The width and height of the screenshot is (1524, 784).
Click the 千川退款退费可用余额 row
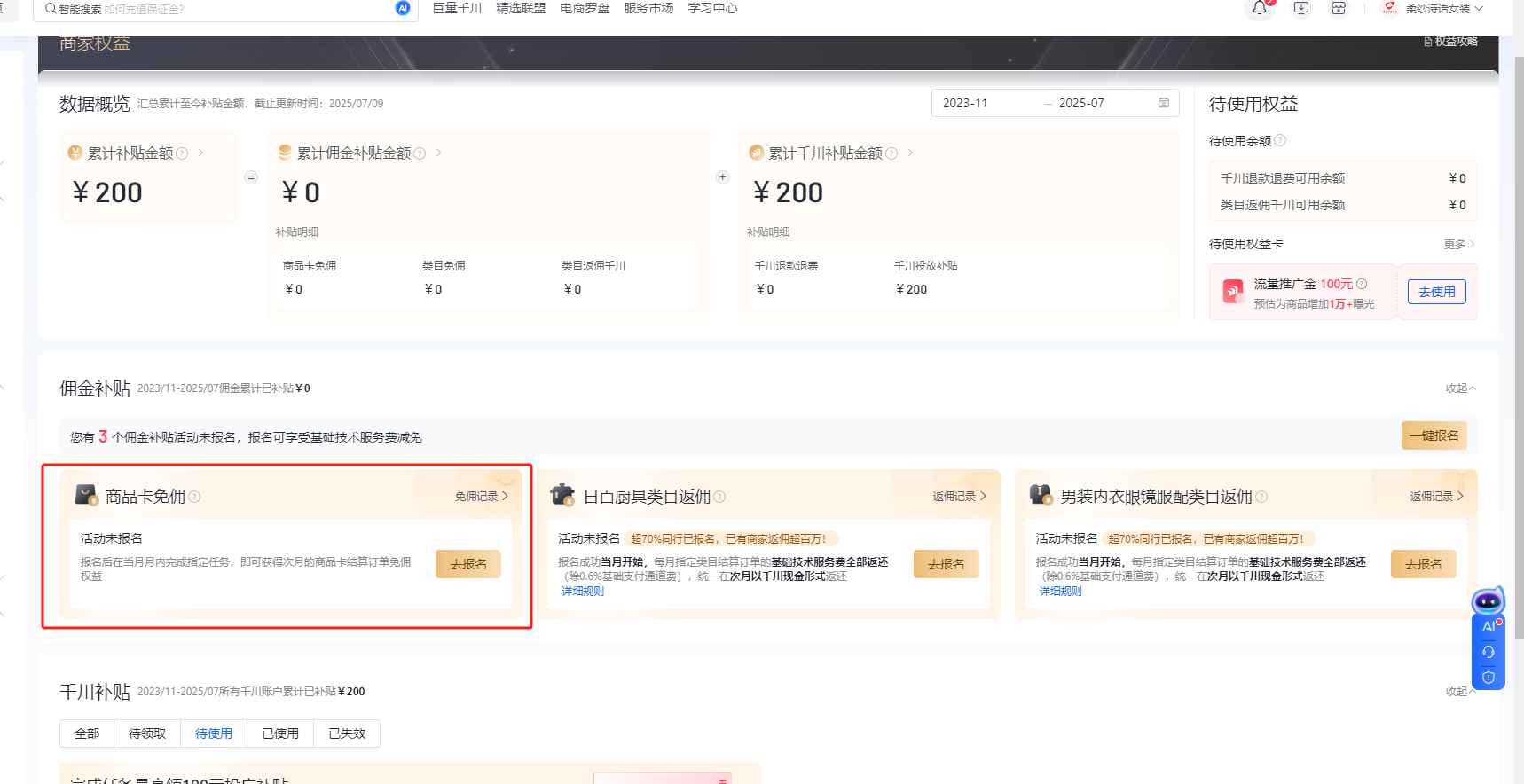(1343, 178)
